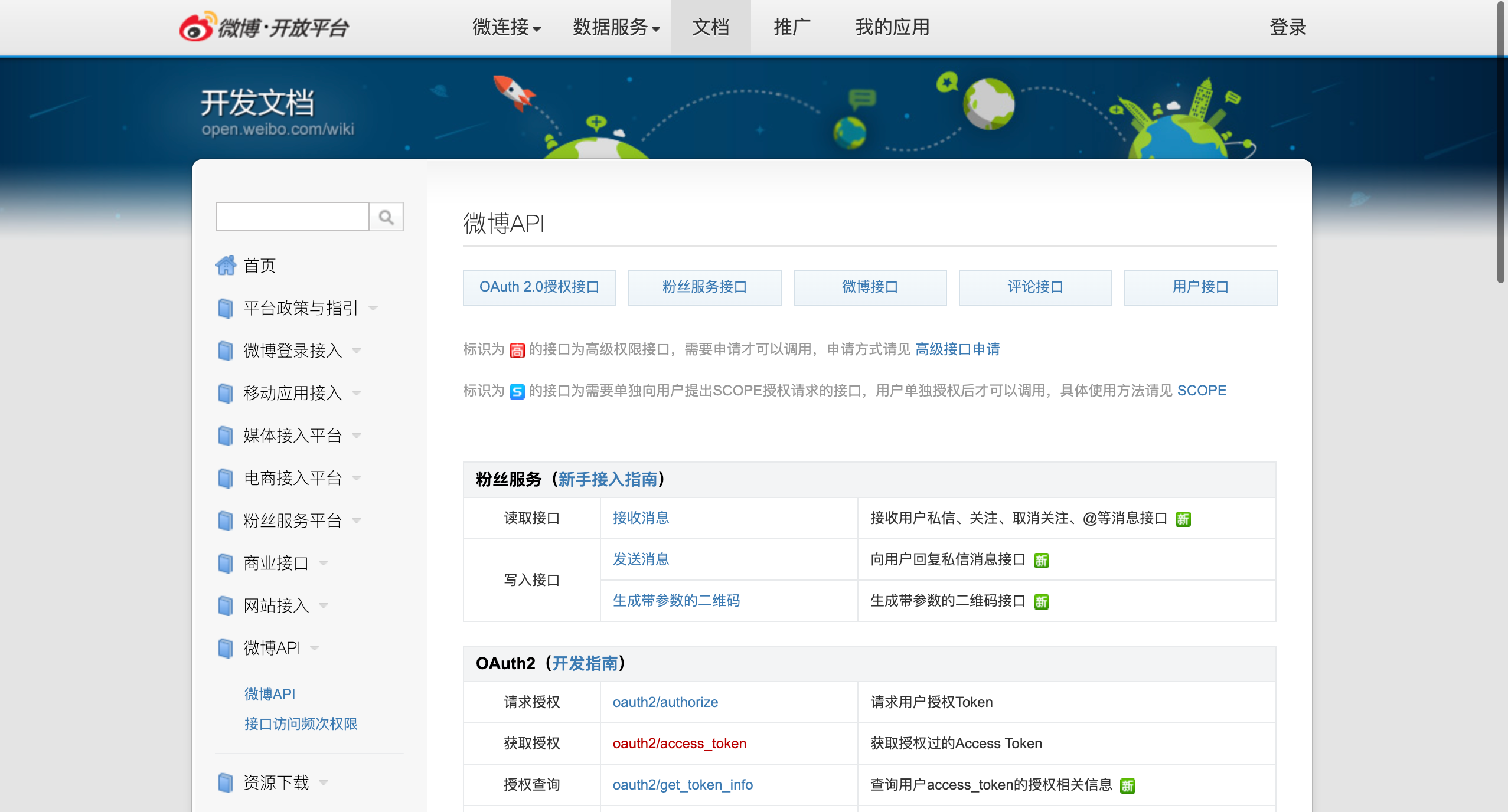
Task: Click the book icon beside 平台政策与指引
Action: tap(225, 308)
